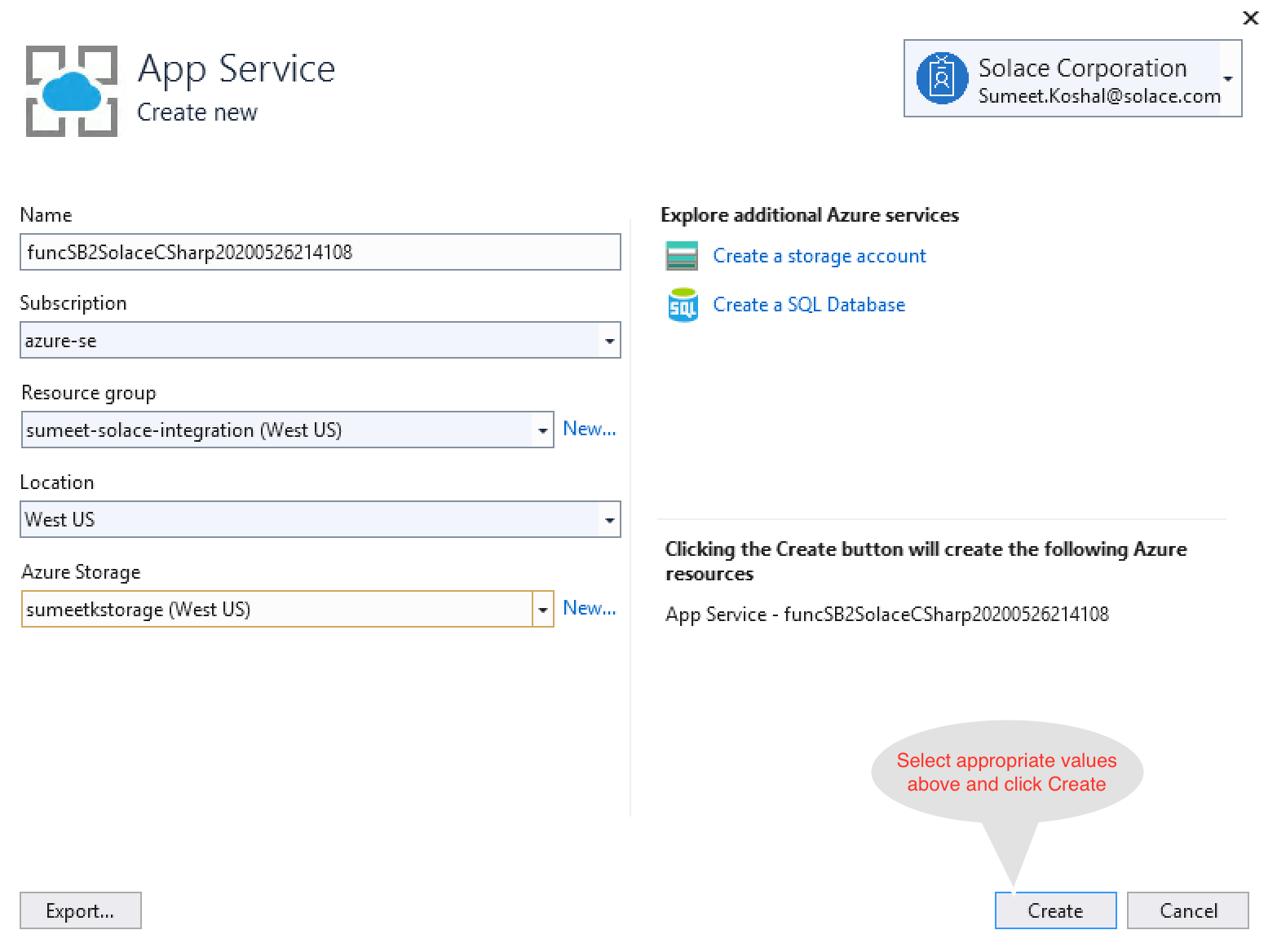Click New link beside Resource group
The width and height of the screenshot is (1277, 952).
click(x=589, y=429)
